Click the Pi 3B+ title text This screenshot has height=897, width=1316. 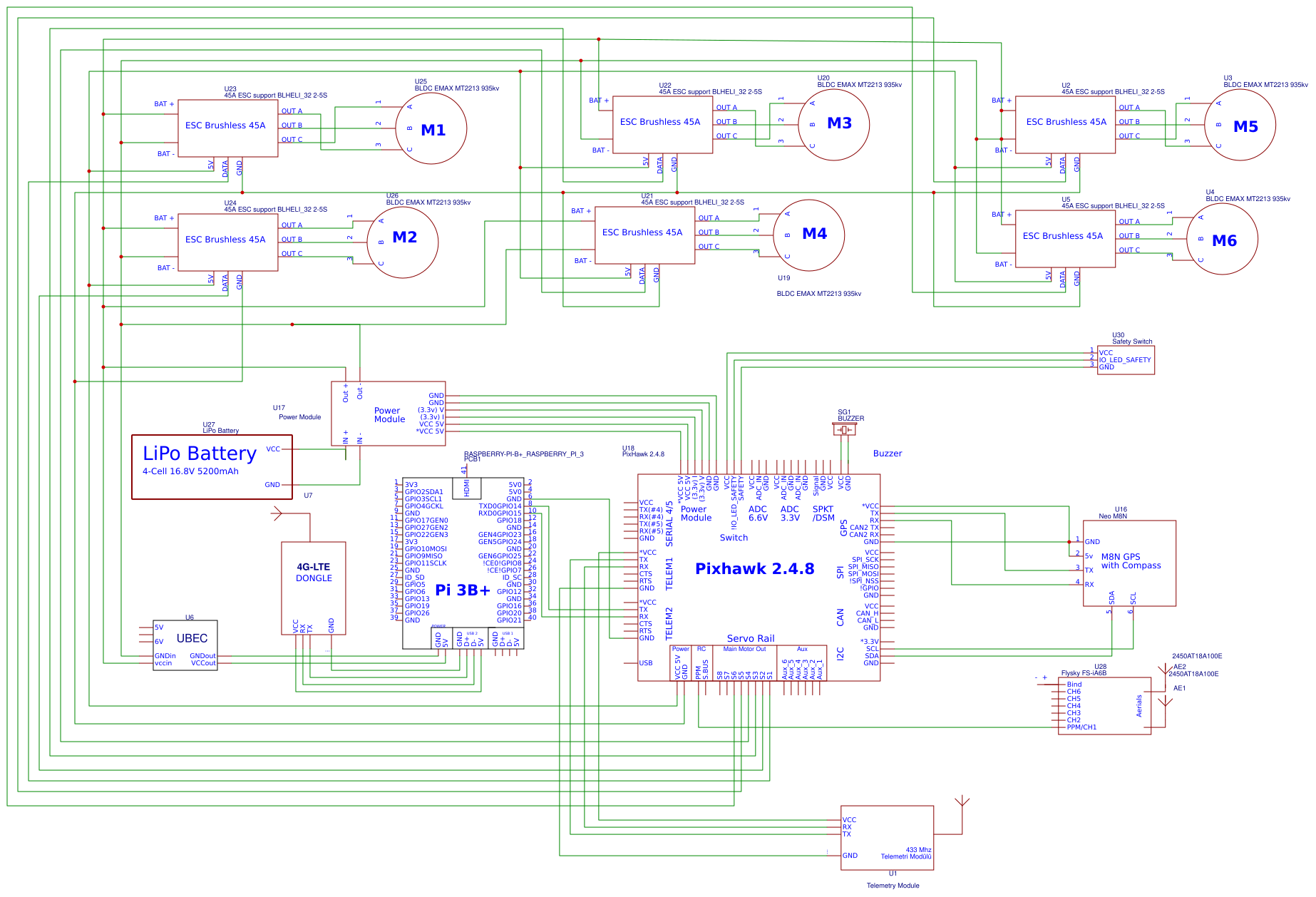(x=463, y=590)
